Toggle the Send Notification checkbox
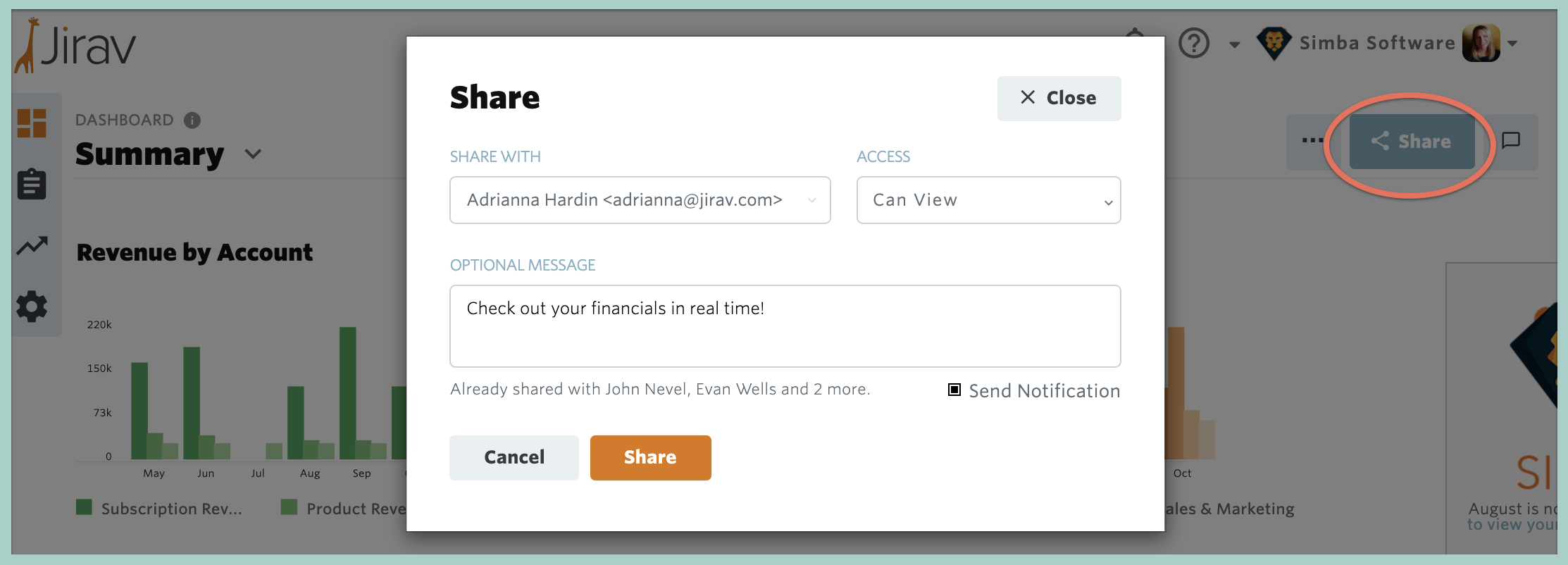1568x565 pixels. click(954, 390)
